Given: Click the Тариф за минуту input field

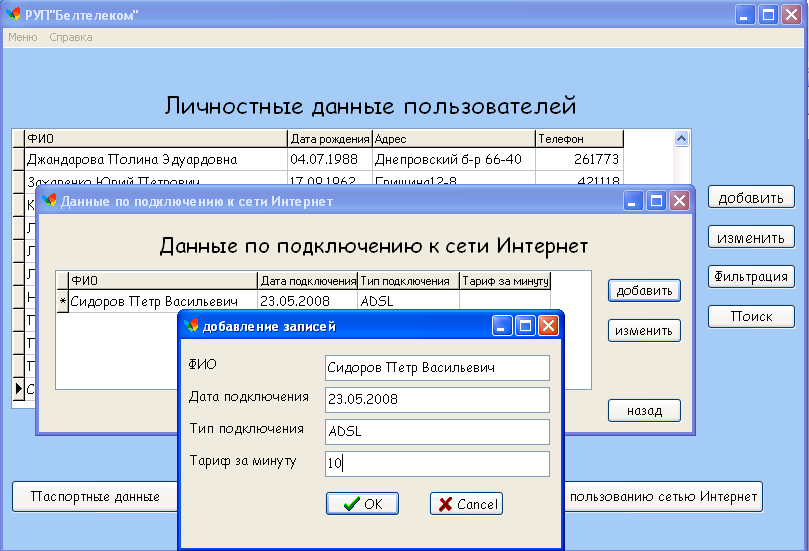Looking at the screenshot, I should coord(437,464).
